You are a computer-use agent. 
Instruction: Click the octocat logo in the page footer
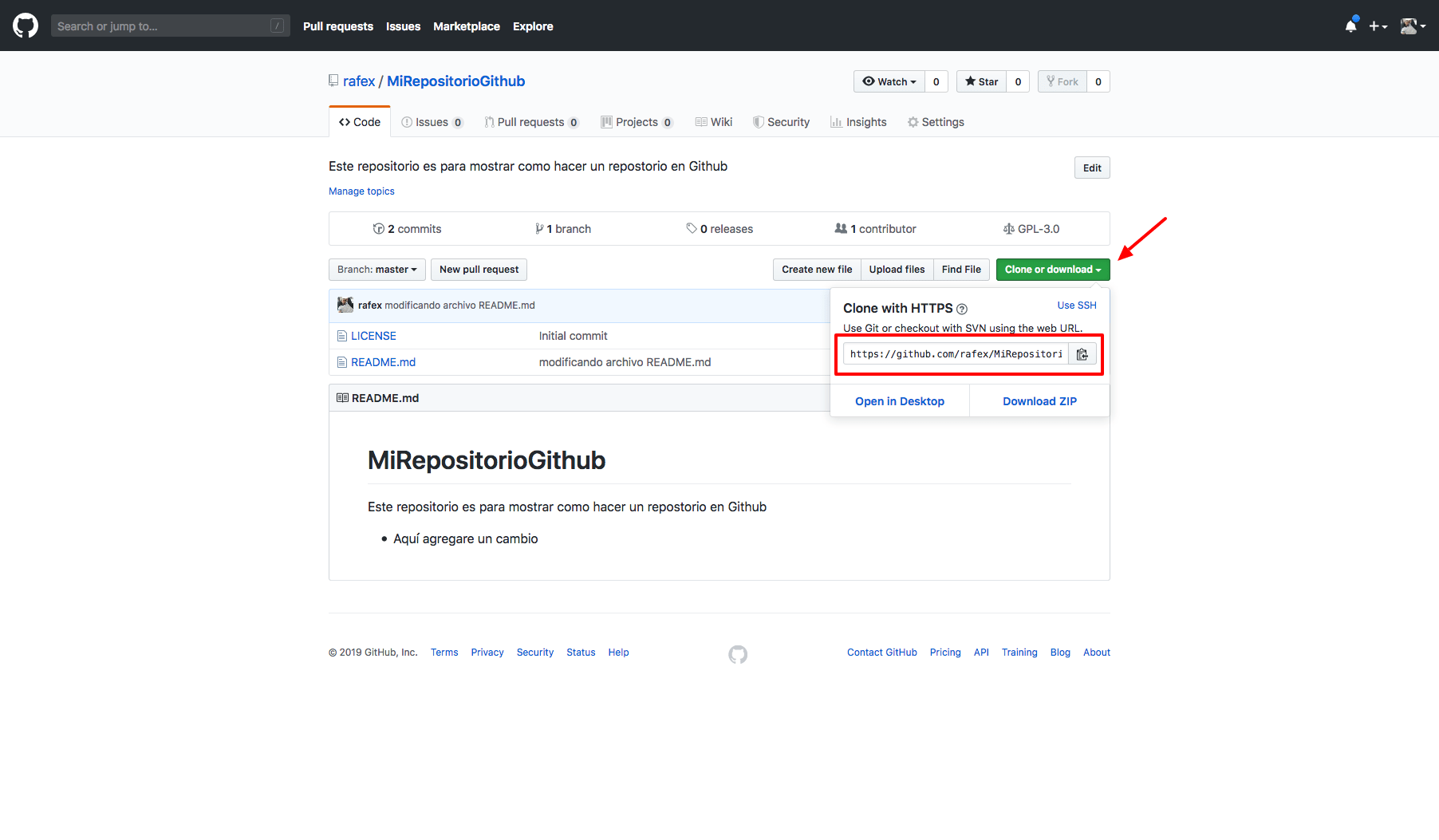click(x=737, y=654)
